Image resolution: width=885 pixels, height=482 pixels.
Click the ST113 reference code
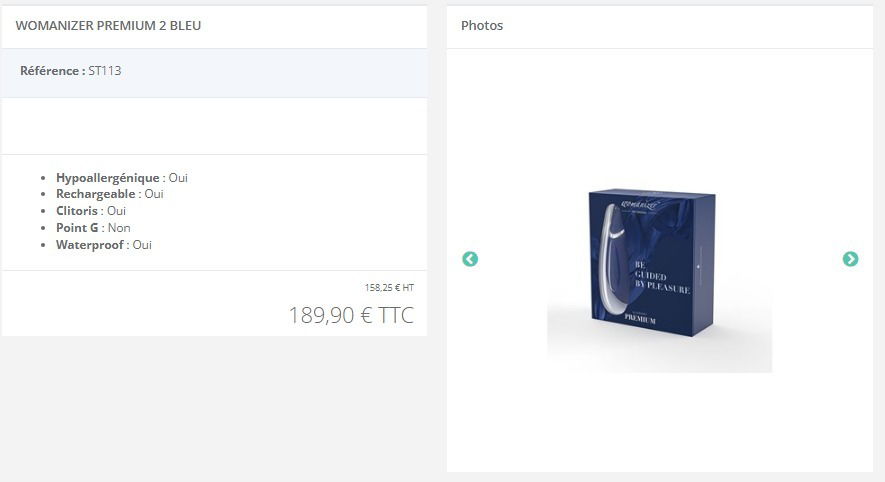(x=104, y=71)
